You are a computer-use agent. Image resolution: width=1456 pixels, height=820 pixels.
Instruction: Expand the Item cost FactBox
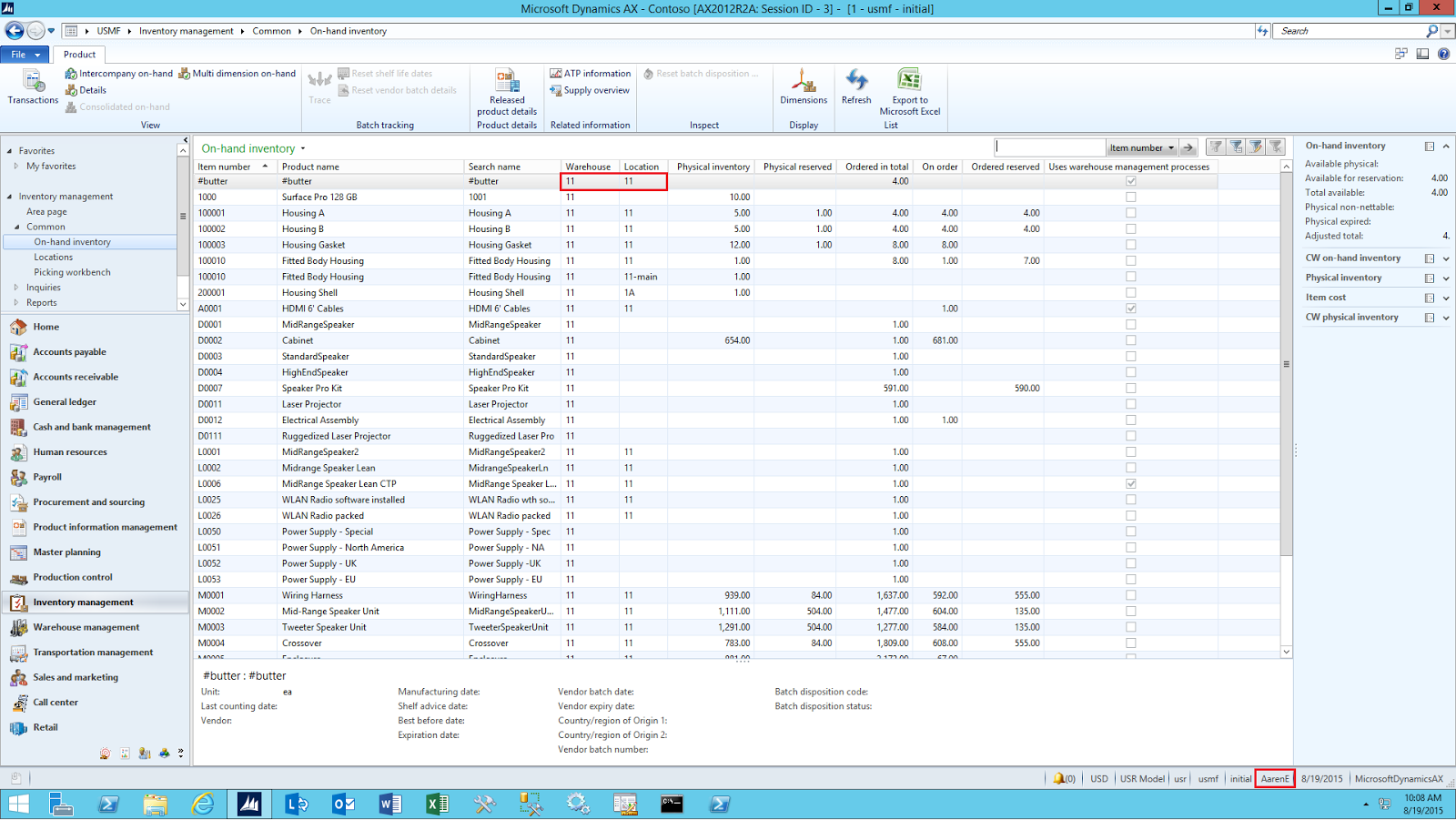click(1446, 299)
